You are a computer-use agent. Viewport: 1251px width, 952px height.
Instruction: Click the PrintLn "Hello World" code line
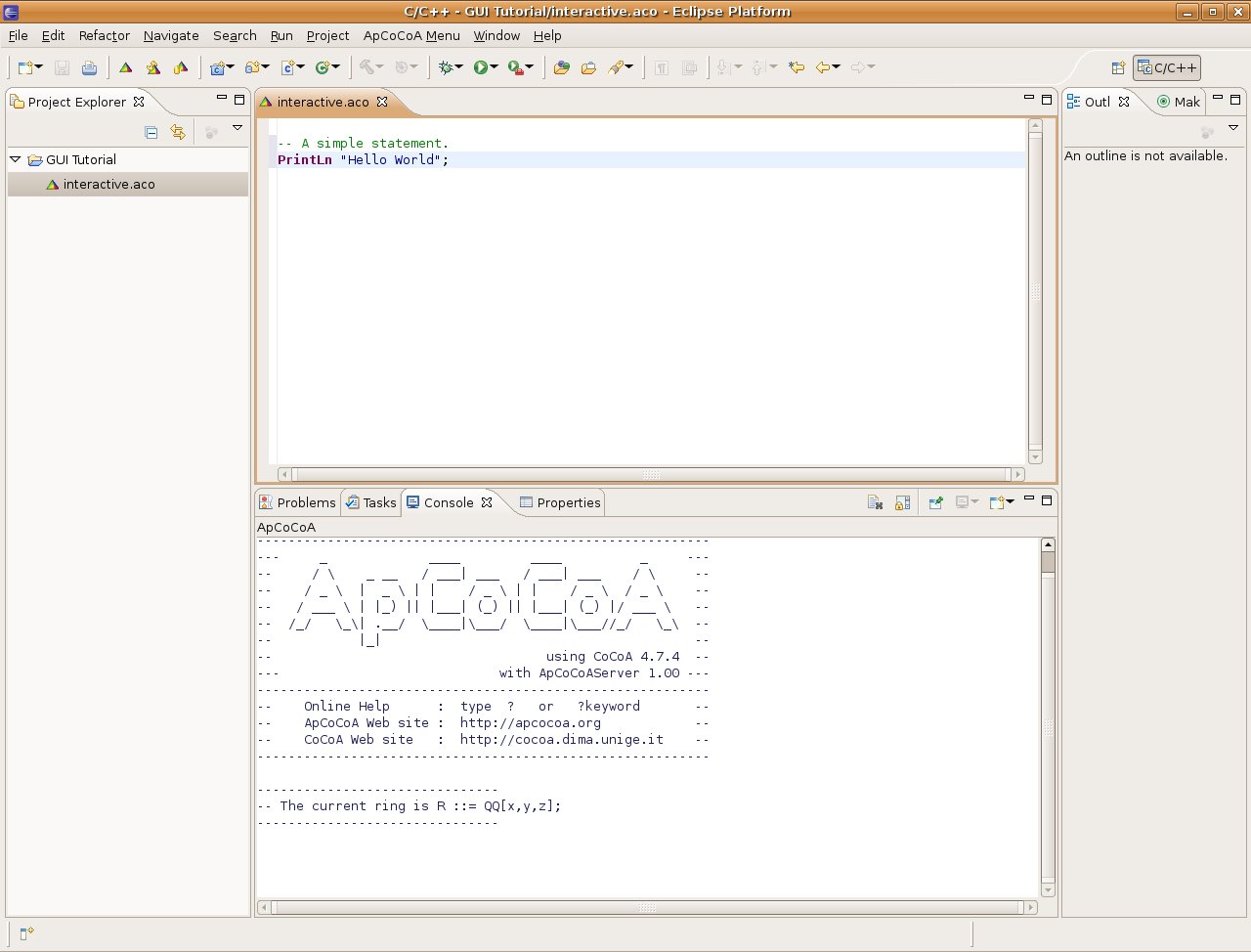point(364,159)
